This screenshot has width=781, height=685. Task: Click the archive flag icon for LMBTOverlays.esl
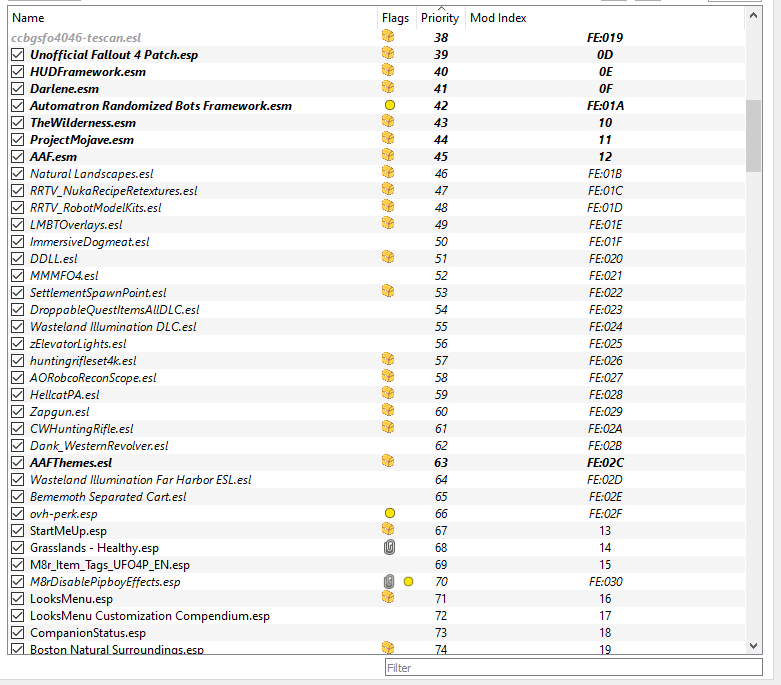388,223
